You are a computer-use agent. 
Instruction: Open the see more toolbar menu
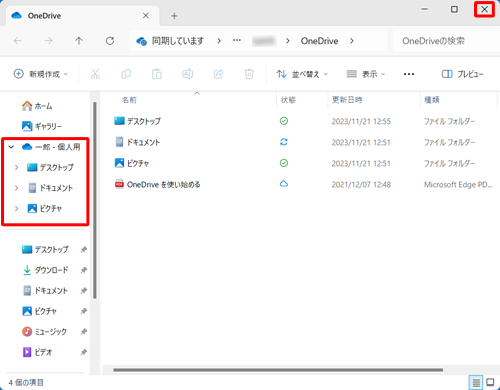pyautogui.click(x=409, y=74)
